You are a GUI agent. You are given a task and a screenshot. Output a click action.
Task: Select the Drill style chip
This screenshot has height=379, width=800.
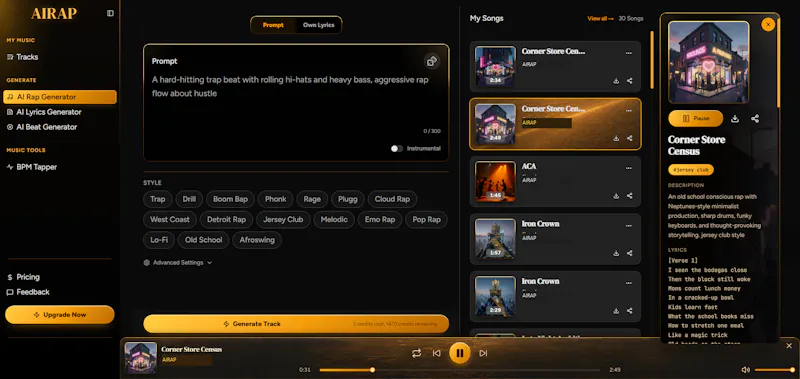[189, 199]
